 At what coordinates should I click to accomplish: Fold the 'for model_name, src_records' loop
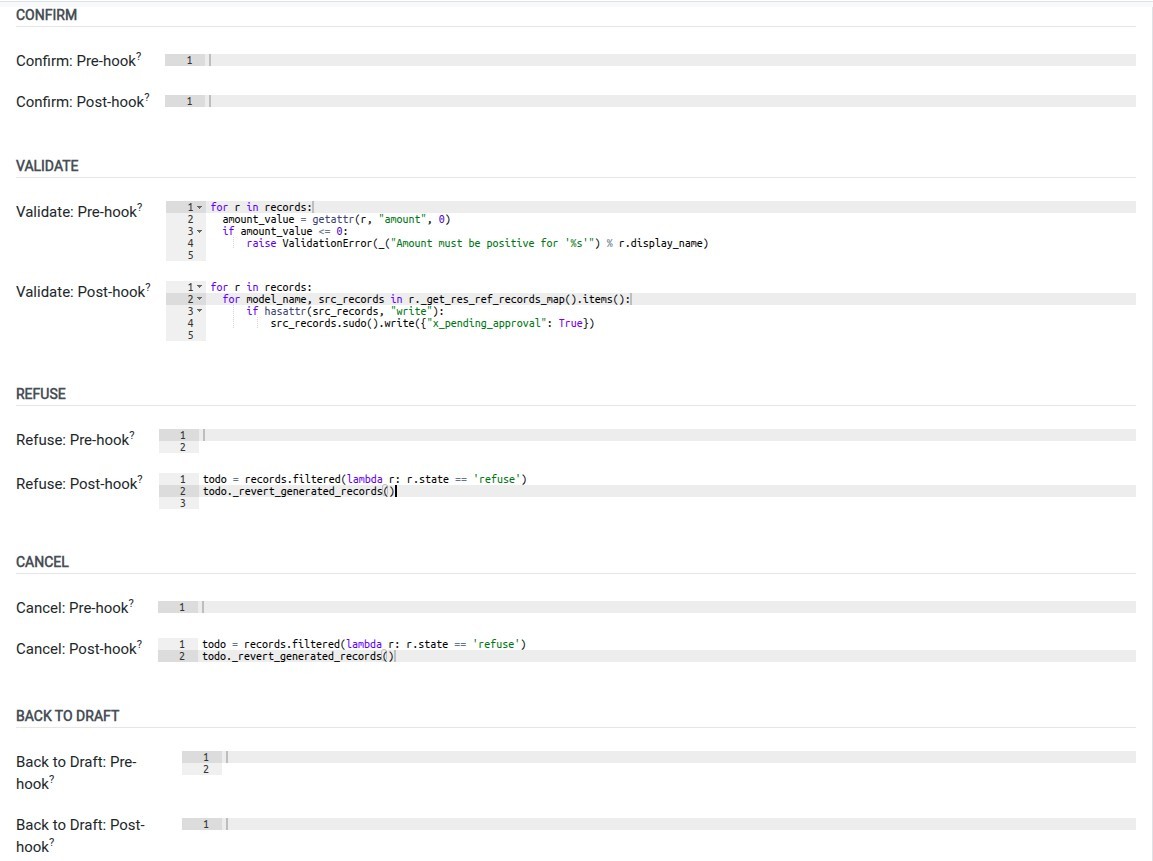pyautogui.click(x=199, y=299)
